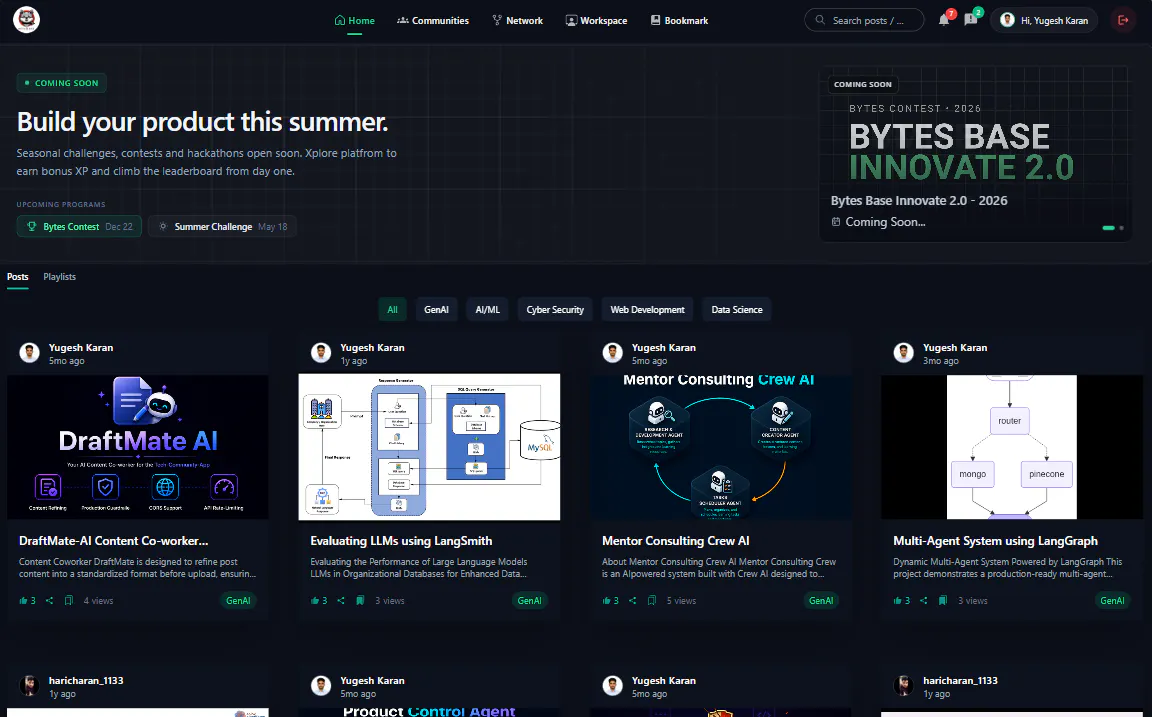
Task: Filter posts by GenAI category
Action: (436, 310)
